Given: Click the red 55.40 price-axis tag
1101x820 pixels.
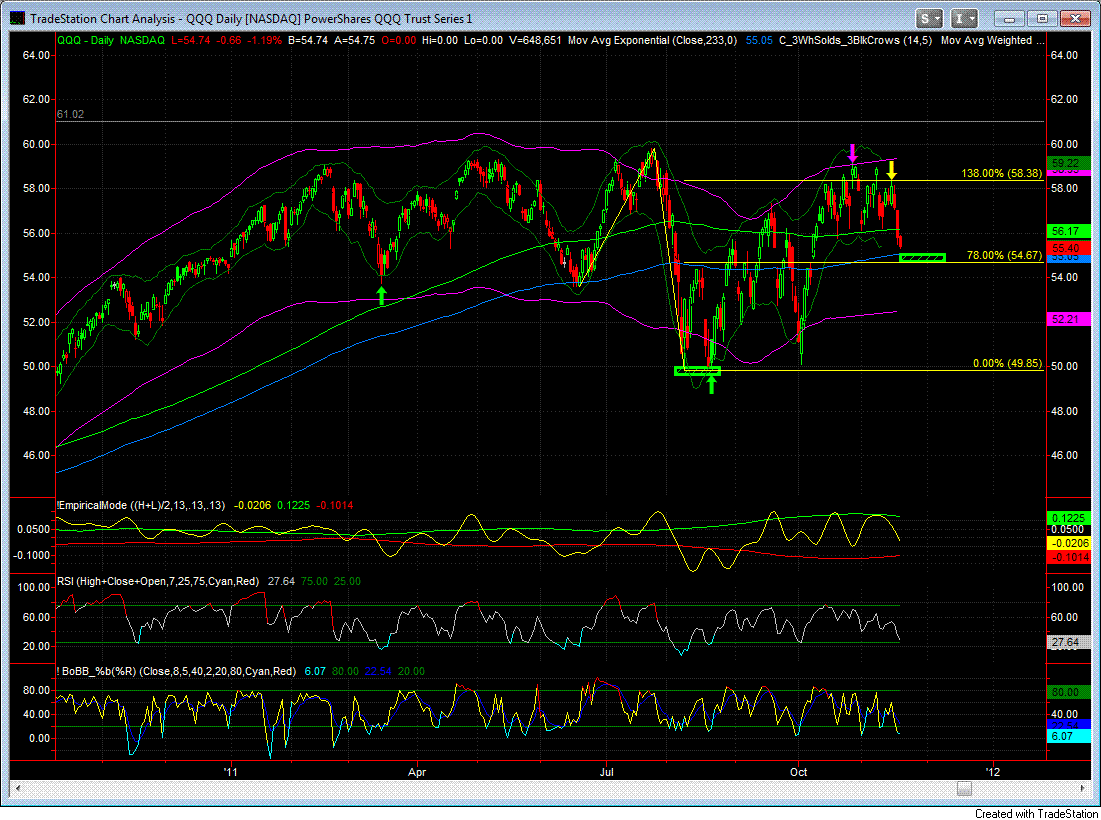Looking at the screenshot, I should [x=1069, y=248].
